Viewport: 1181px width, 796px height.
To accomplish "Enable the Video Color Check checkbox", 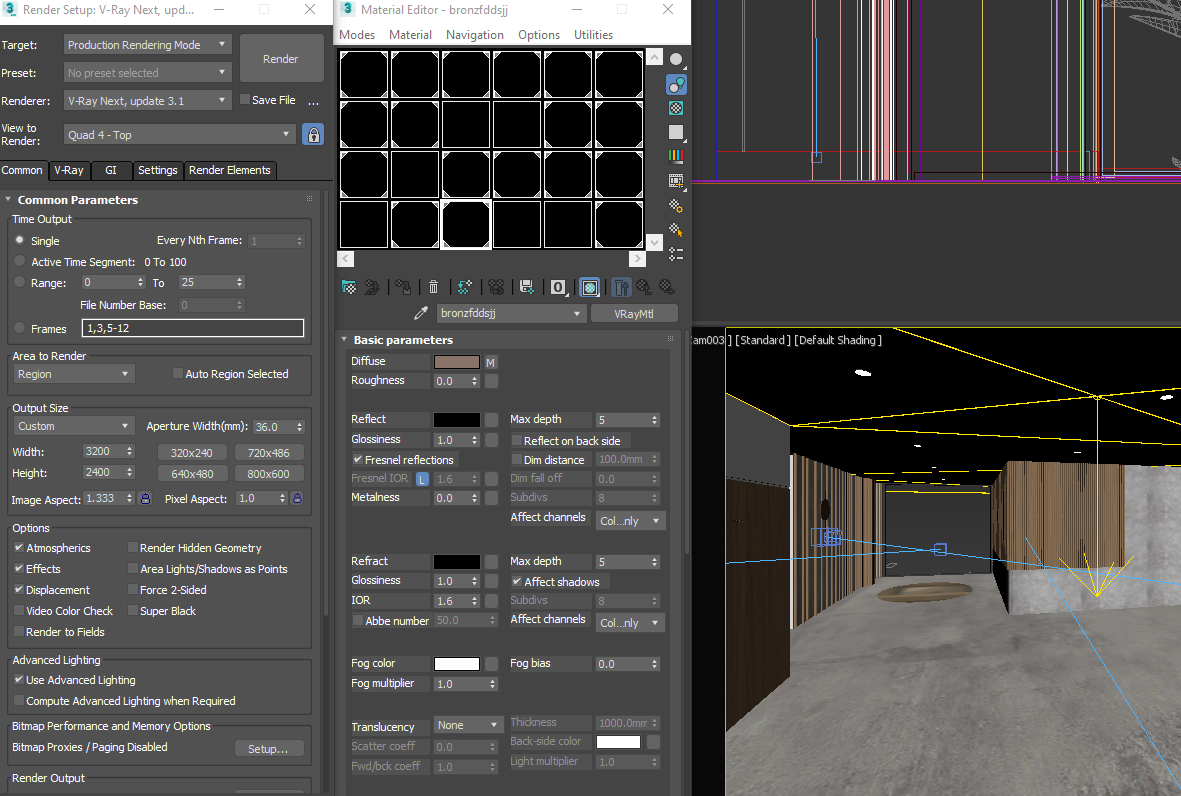I will 19,611.
